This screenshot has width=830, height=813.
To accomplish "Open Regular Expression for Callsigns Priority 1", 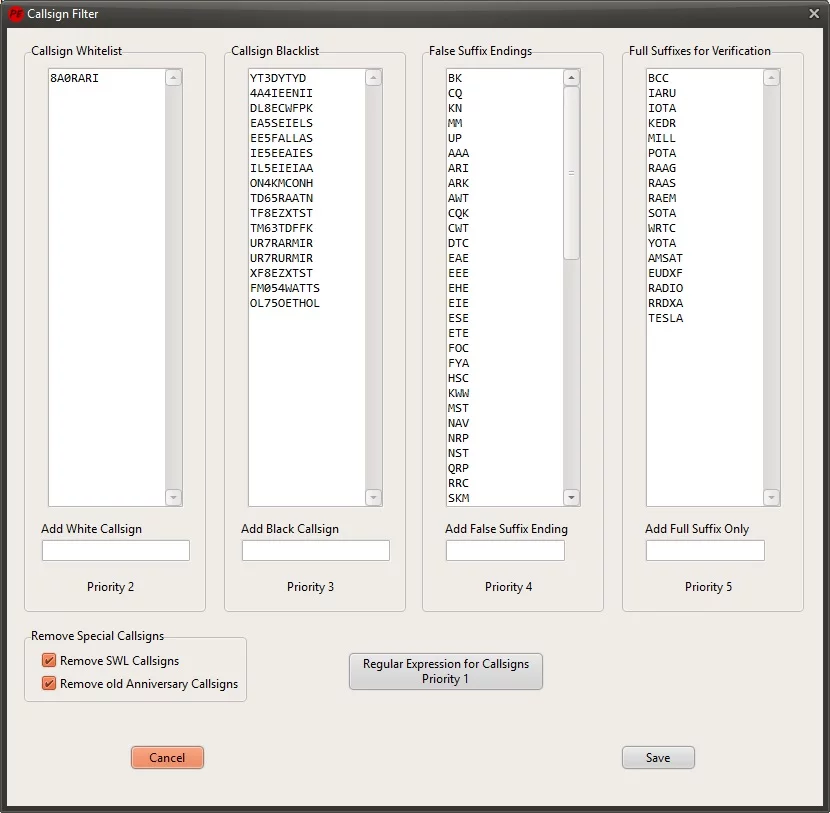I will coord(445,671).
